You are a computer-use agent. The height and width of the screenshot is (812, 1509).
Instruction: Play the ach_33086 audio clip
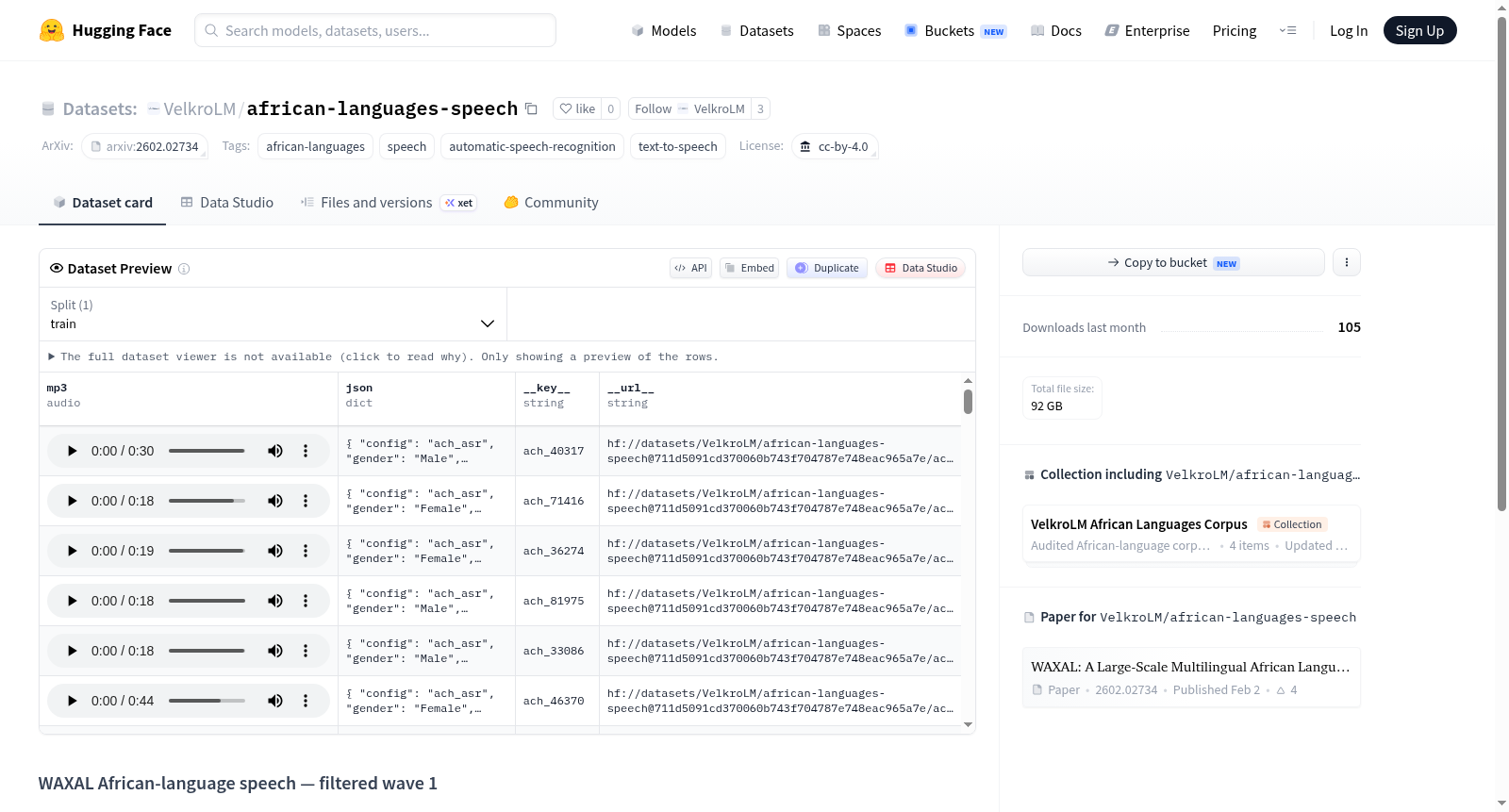(72, 651)
